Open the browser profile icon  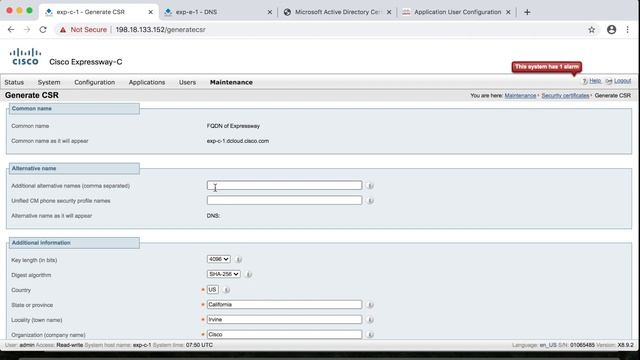(611, 29)
